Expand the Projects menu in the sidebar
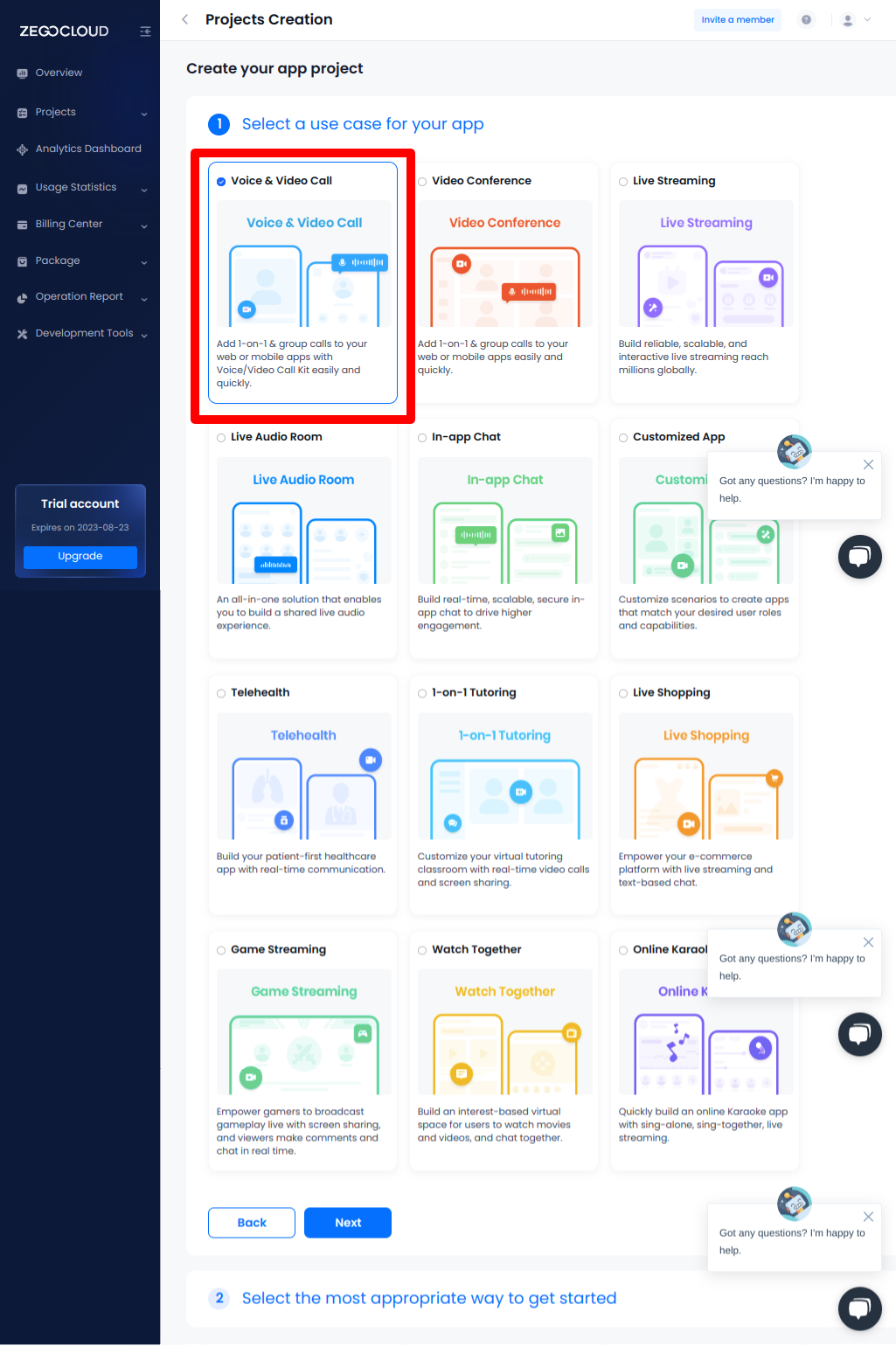 [56, 112]
